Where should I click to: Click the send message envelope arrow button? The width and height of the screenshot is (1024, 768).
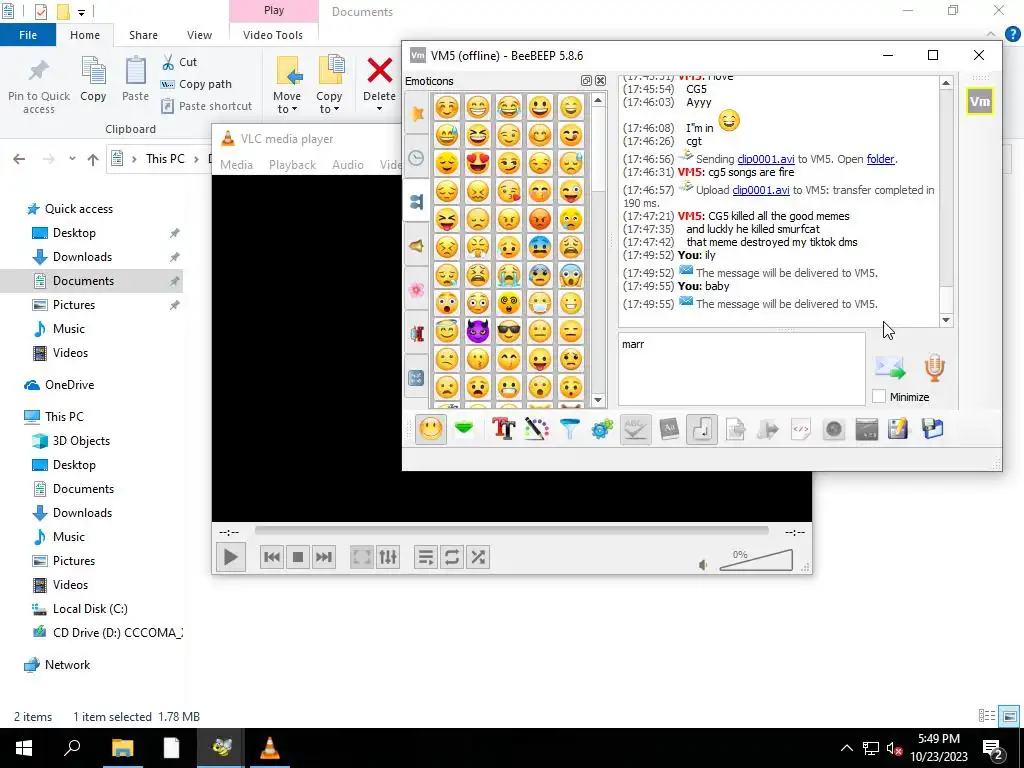[889, 368]
